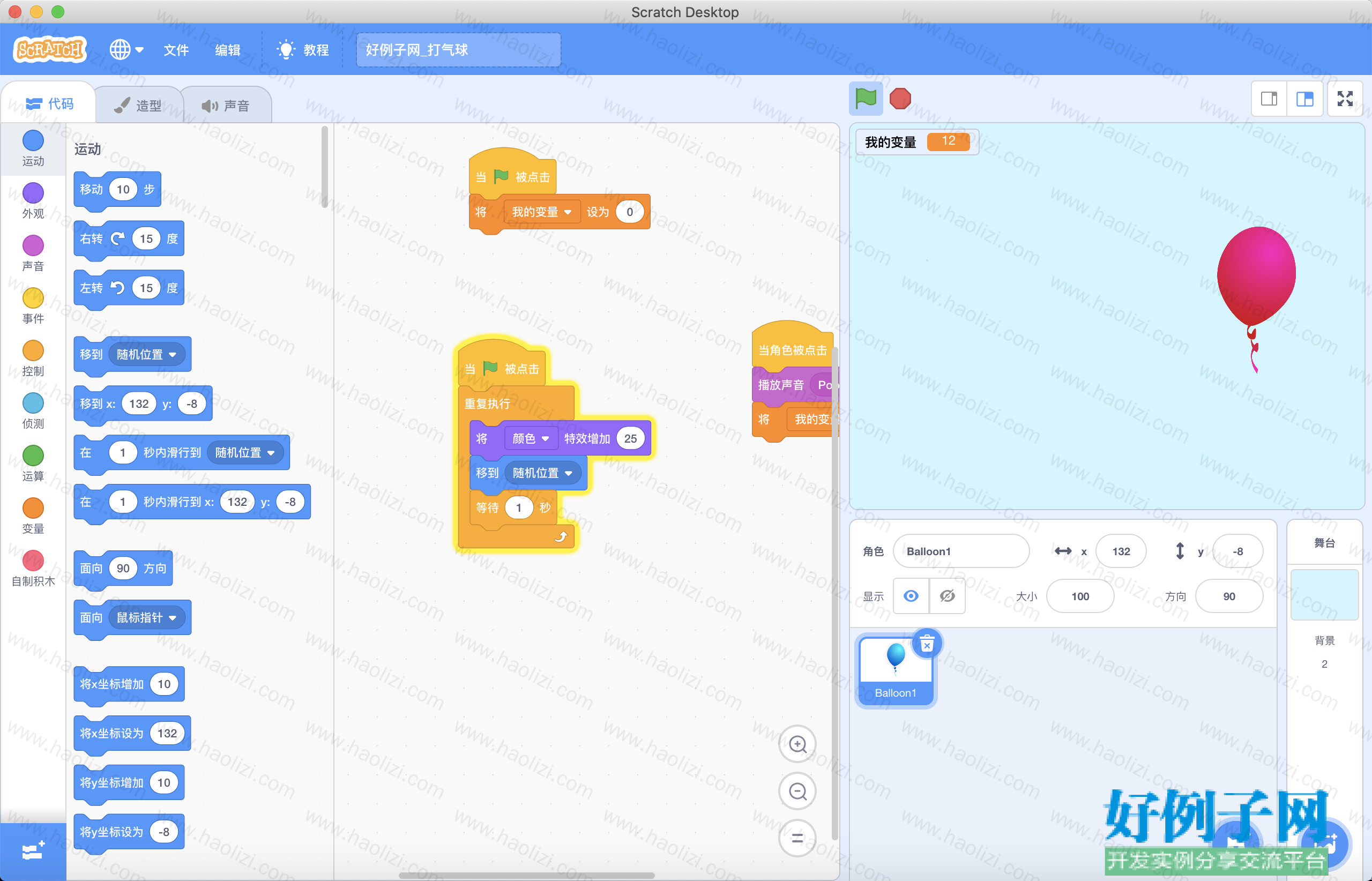
Task: Select the 侦测 (Sensing) category
Action: tap(33, 412)
